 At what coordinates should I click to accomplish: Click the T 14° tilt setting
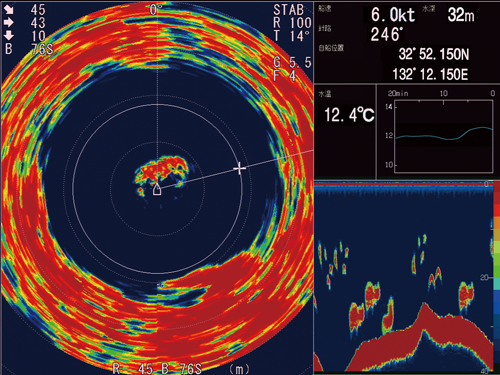point(291,36)
